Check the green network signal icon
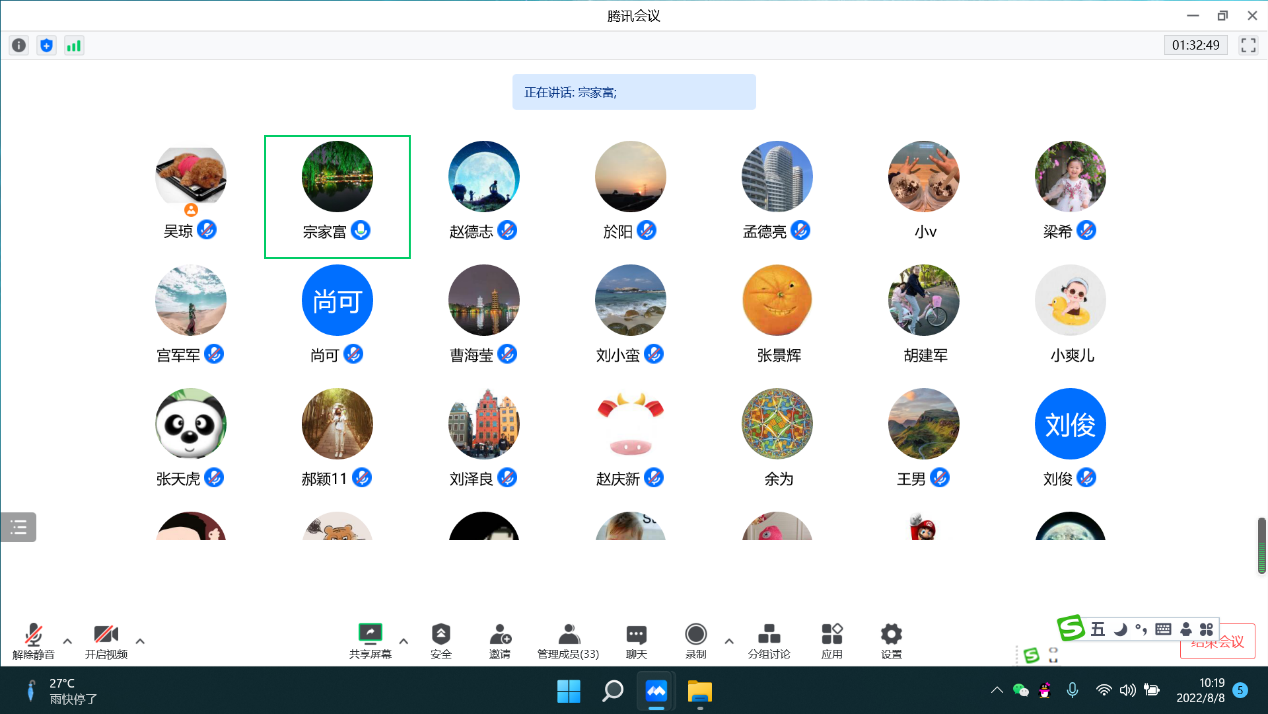The width and height of the screenshot is (1268, 714). tap(74, 45)
